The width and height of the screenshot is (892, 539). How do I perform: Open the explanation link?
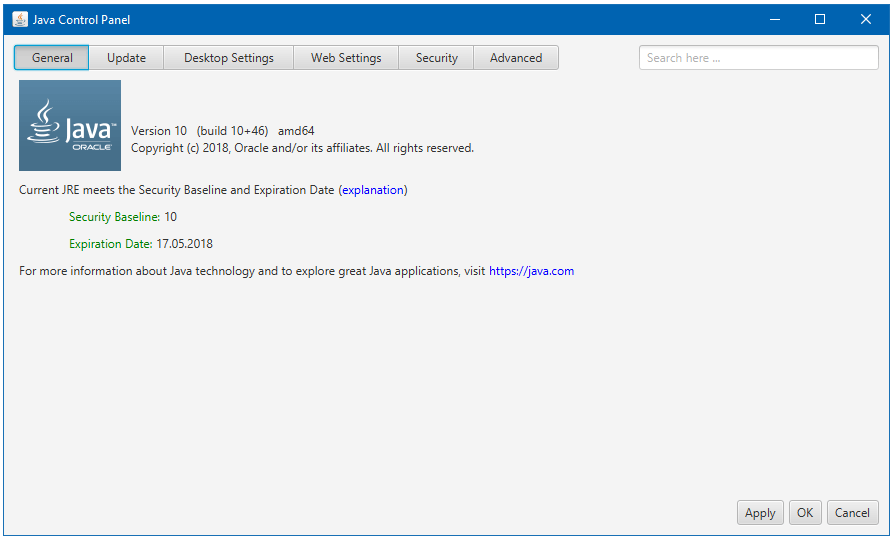pos(373,190)
